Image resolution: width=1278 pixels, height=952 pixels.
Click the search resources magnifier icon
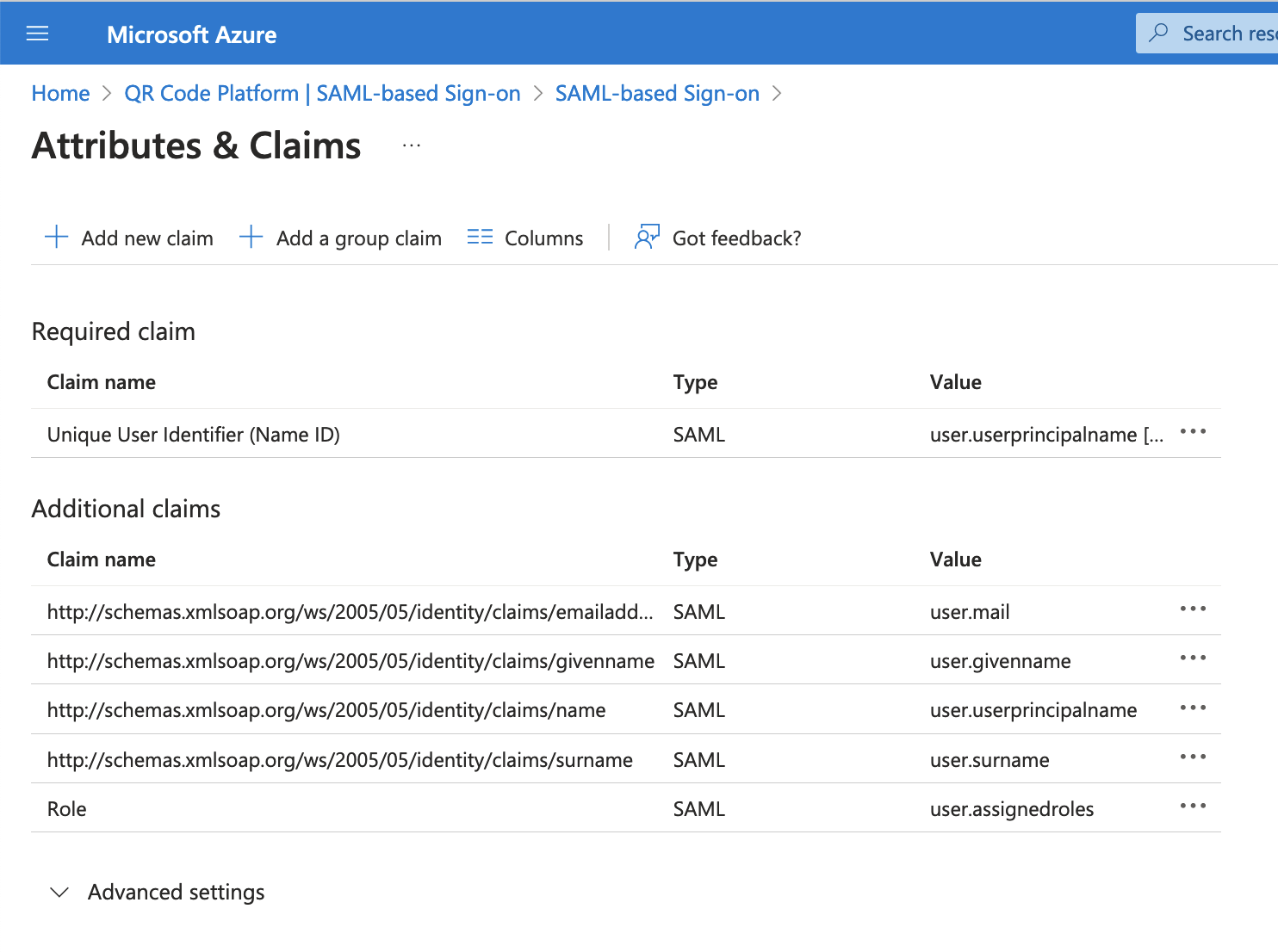(x=1159, y=33)
